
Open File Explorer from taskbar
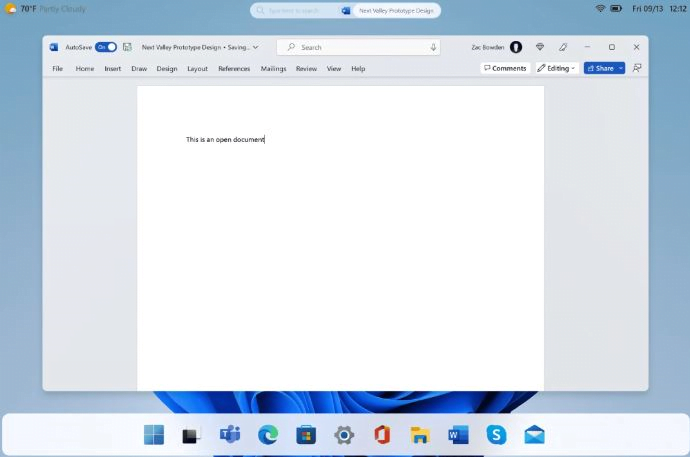point(420,435)
